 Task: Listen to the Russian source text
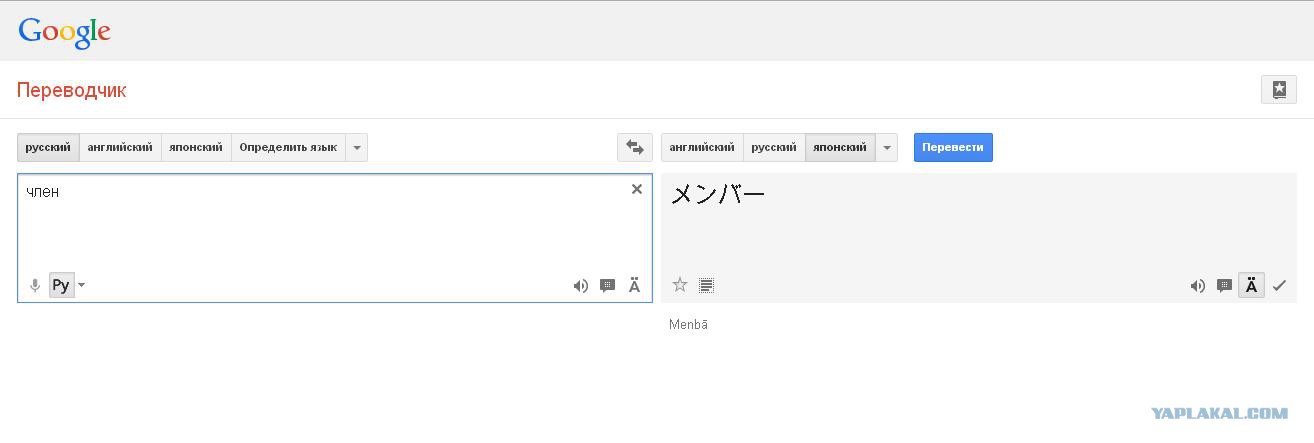point(580,286)
